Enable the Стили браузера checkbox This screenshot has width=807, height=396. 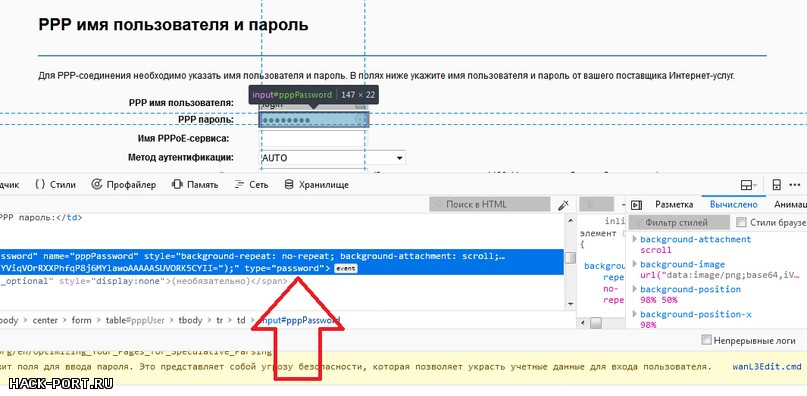tap(741, 222)
